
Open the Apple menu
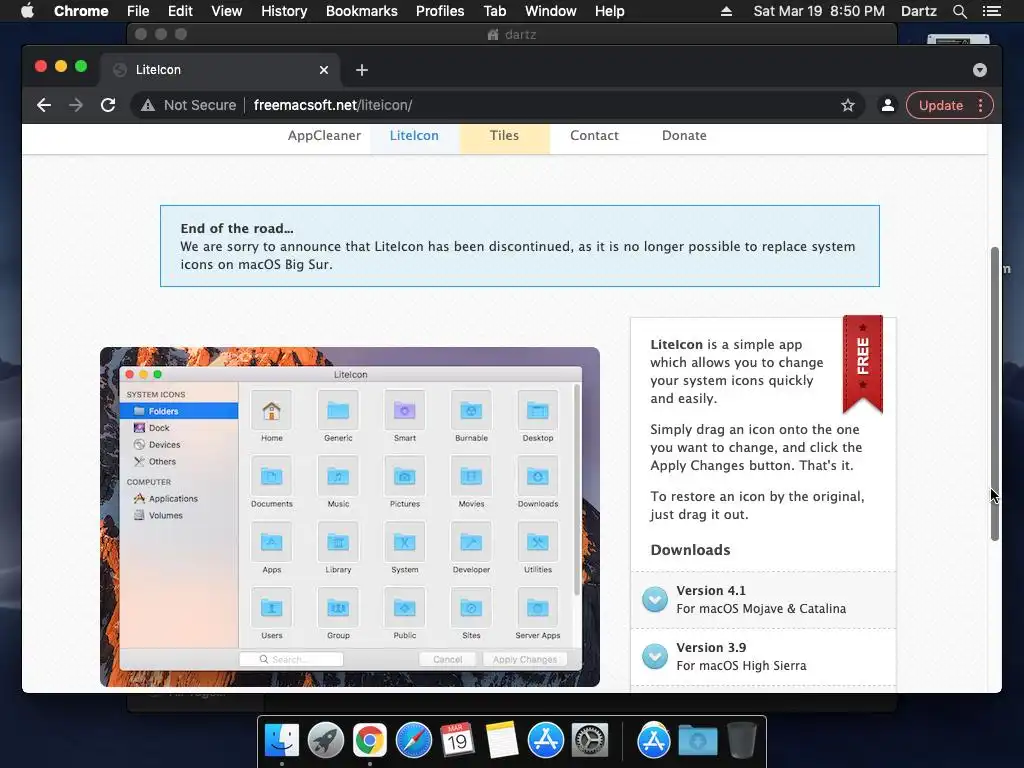27,11
